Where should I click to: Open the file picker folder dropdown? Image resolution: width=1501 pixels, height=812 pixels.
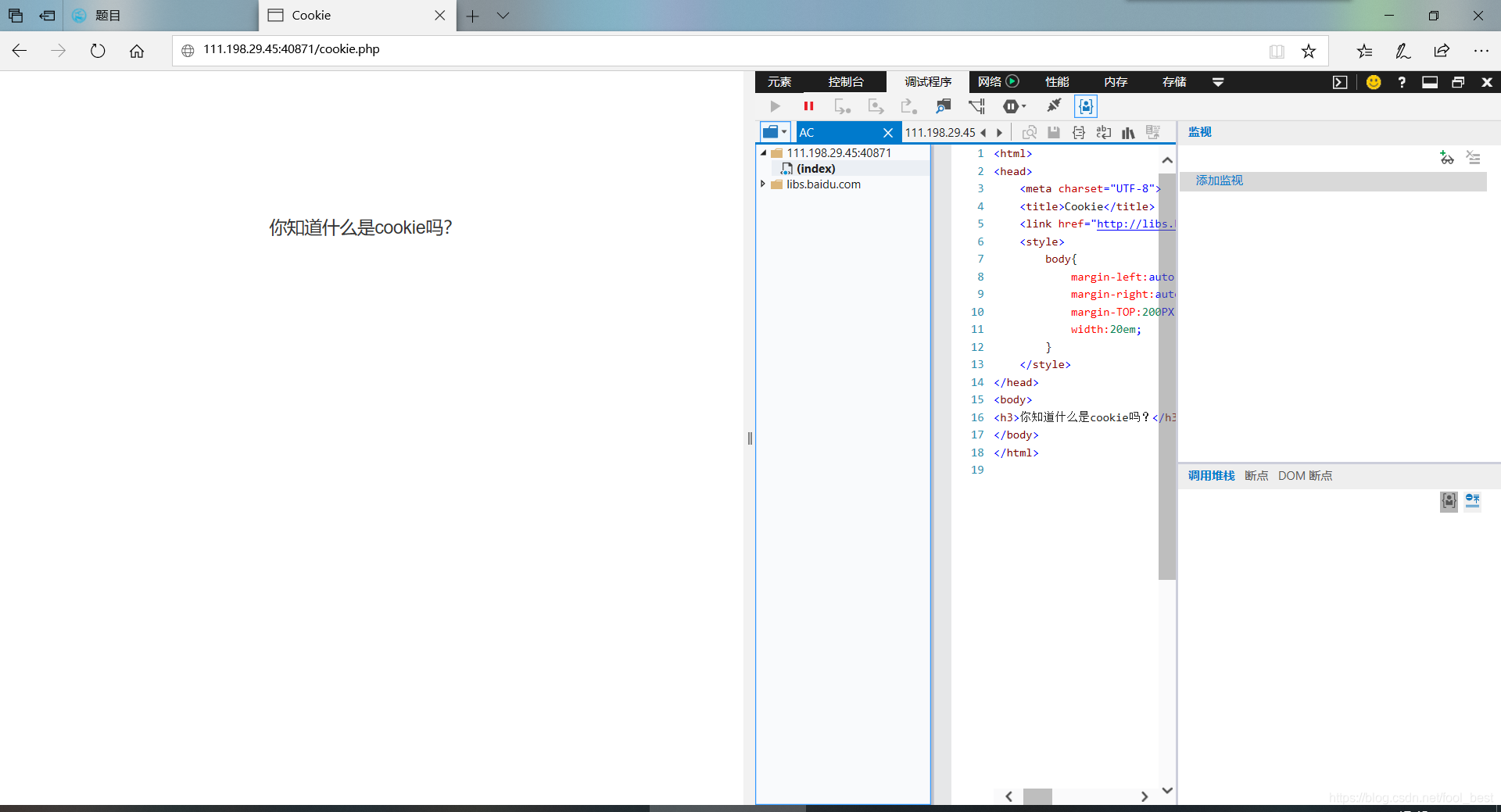pos(776,132)
